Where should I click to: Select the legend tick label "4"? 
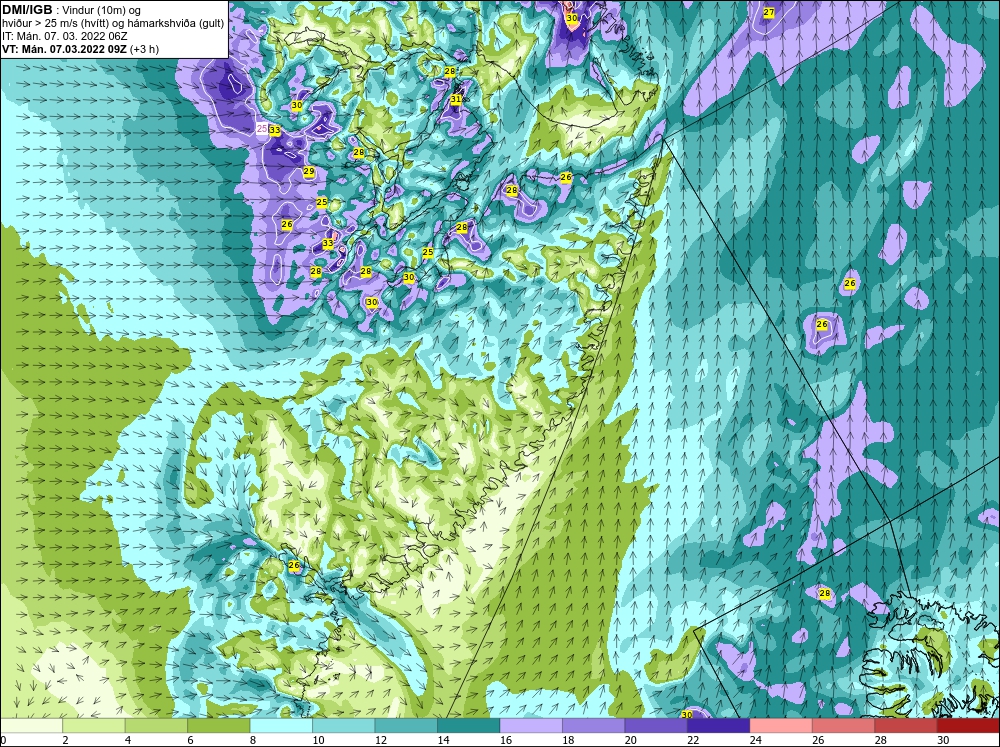click(x=129, y=740)
